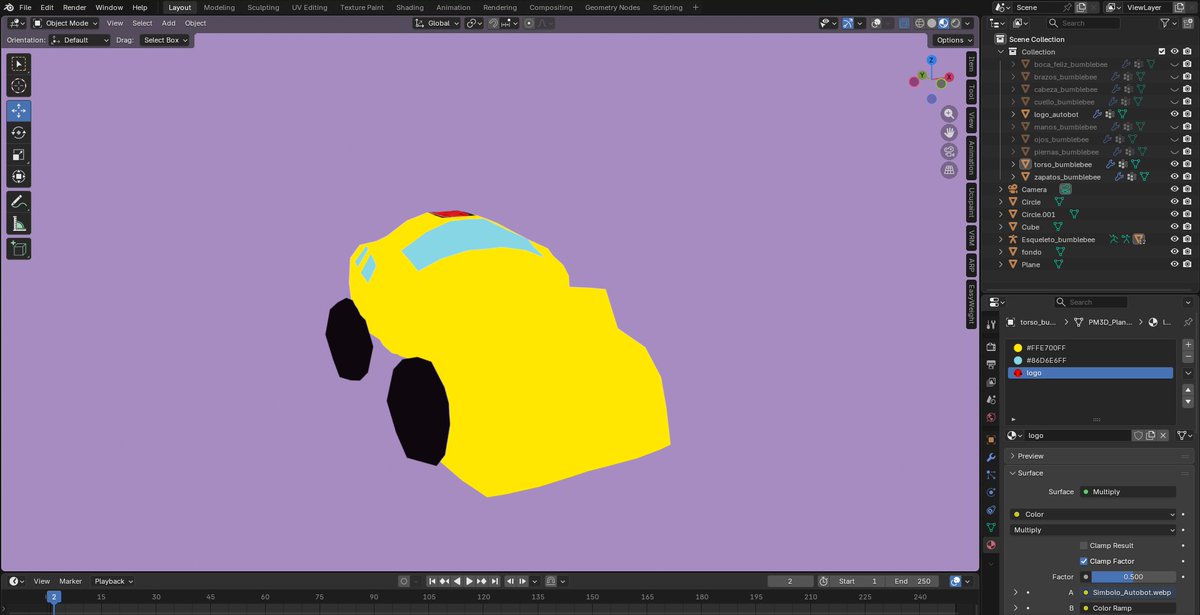Open the Drag Select Box dropdown
The width and height of the screenshot is (1200, 615).
click(164, 40)
